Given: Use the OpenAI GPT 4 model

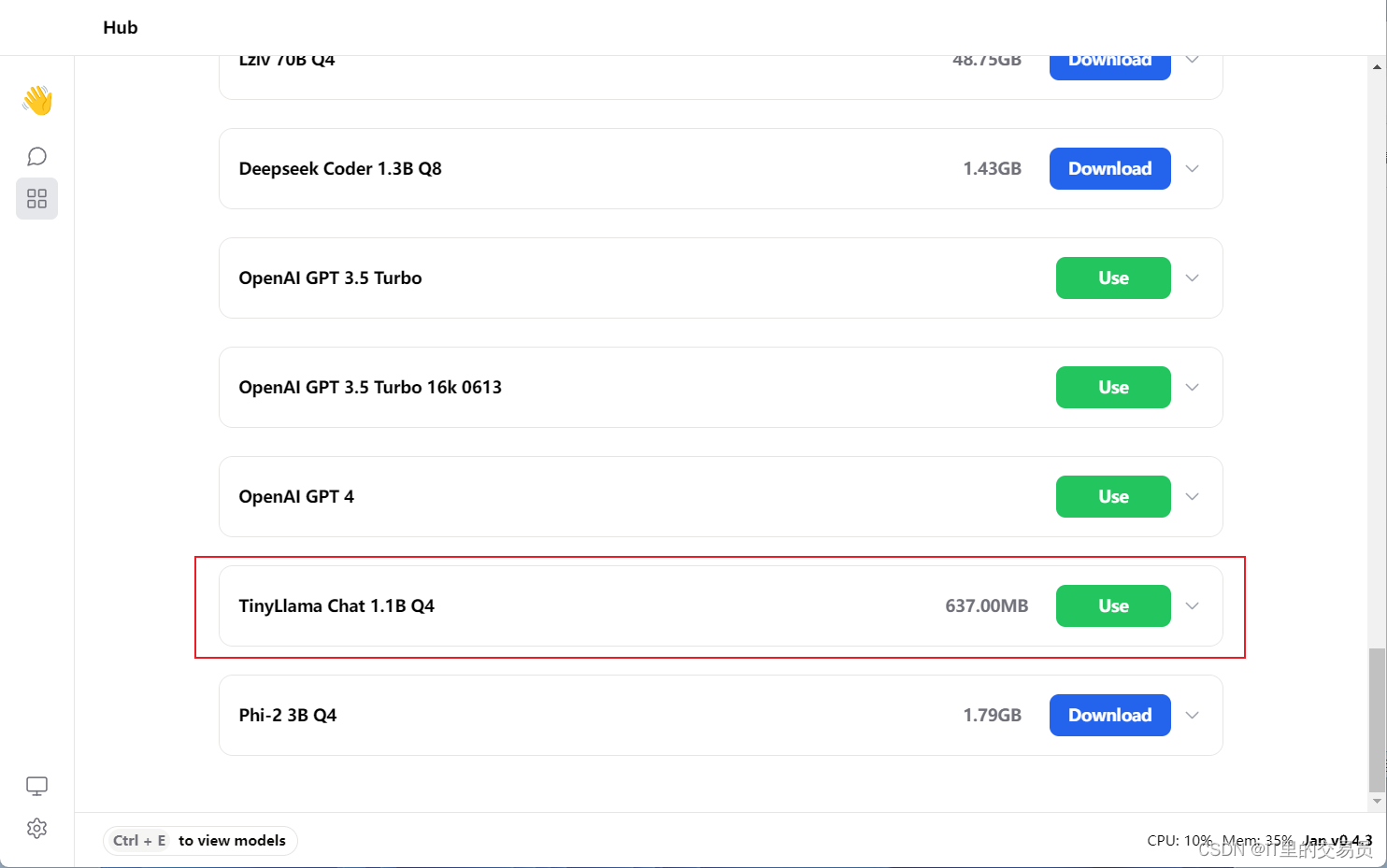Looking at the screenshot, I should point(1113,496).
